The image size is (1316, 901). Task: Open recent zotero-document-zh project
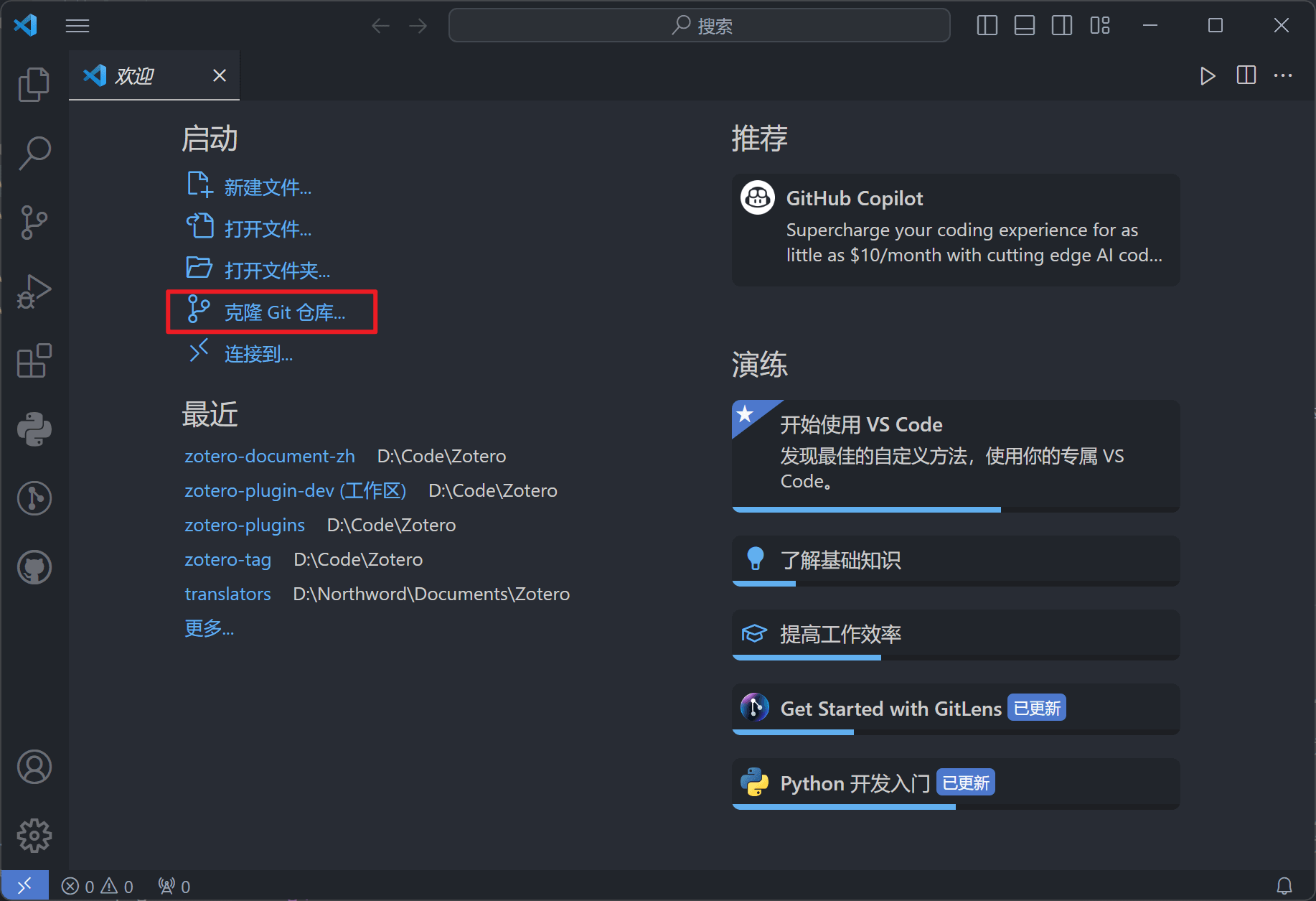[x=269, y=456]
